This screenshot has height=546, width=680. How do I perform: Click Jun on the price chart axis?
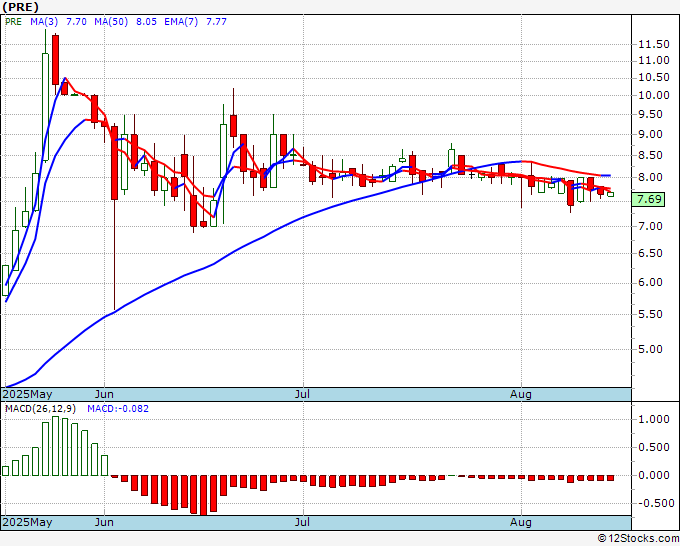pos(104,394)
